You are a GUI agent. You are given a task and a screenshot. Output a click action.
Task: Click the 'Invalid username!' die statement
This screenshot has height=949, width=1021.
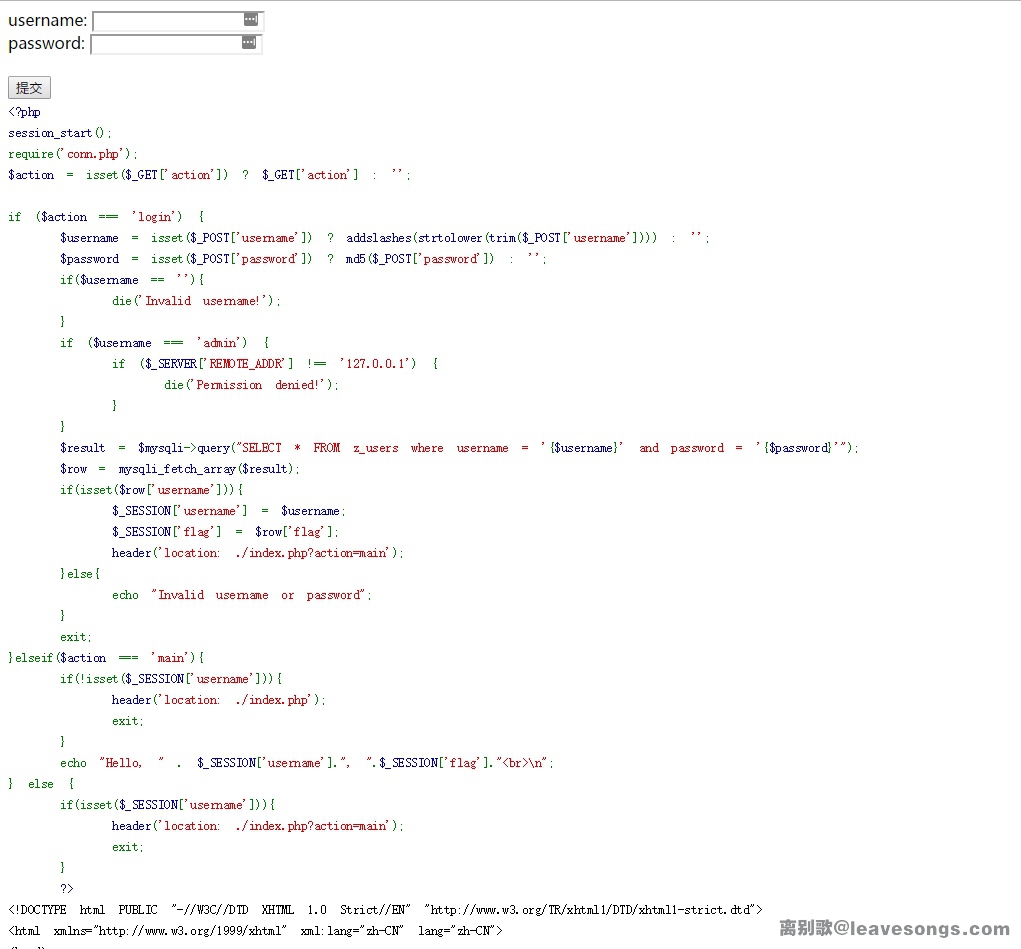pyautogui.click(x=196, y=301)
